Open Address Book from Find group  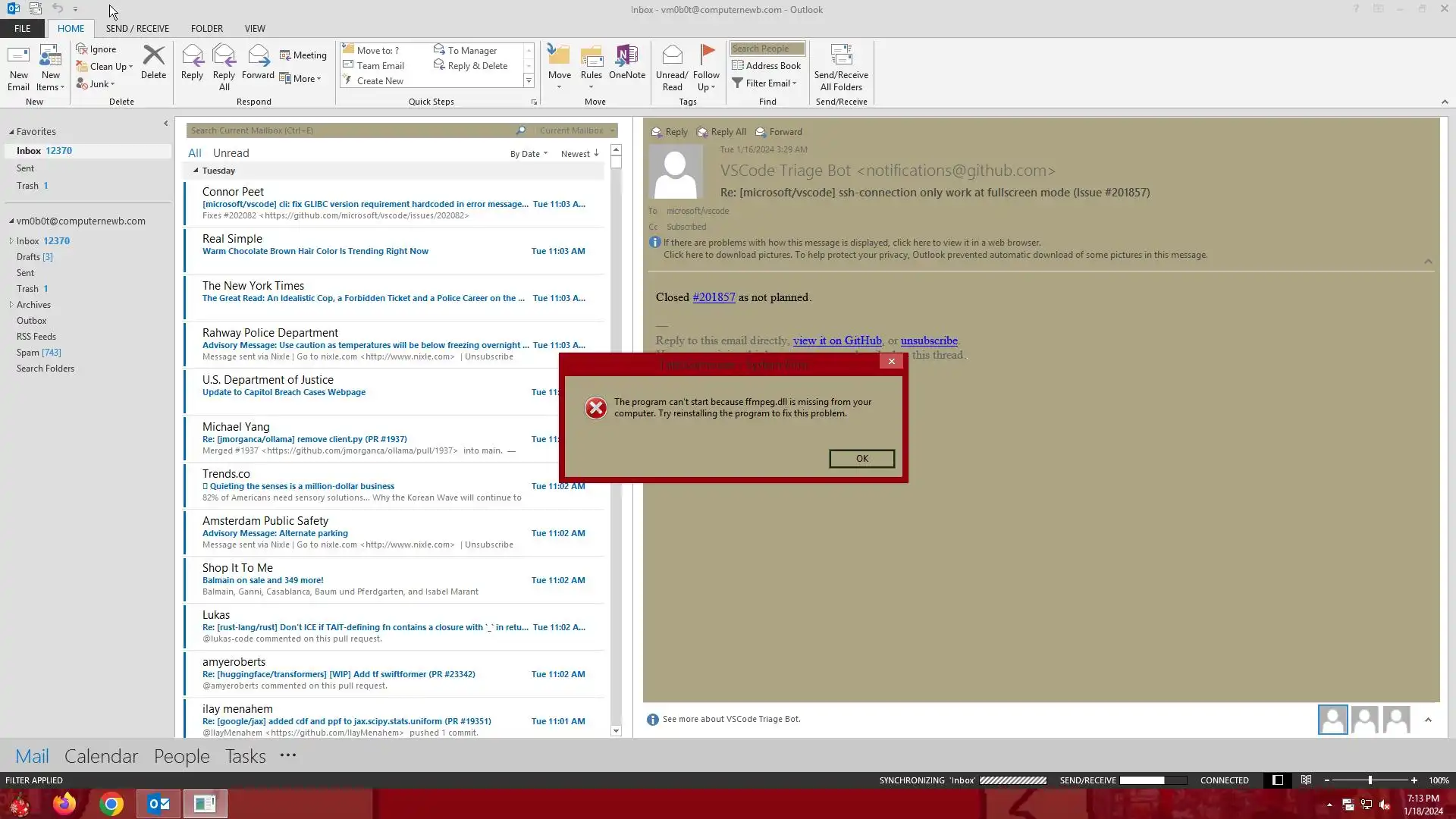(766, 66)
